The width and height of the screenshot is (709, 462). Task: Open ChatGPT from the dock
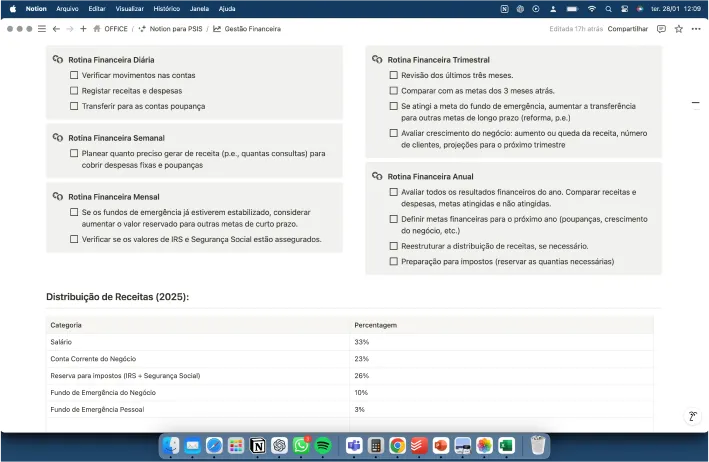click(x=279, y=446)
